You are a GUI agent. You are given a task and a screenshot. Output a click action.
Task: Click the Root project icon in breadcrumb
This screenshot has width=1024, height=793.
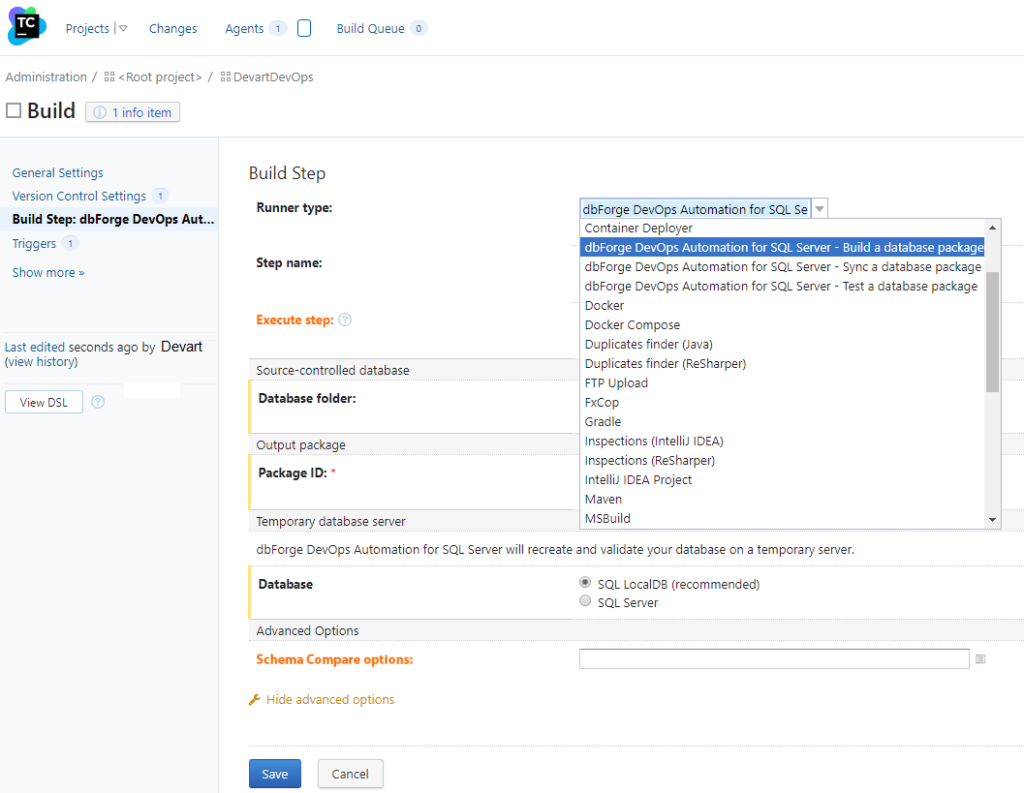coord(111,76)
